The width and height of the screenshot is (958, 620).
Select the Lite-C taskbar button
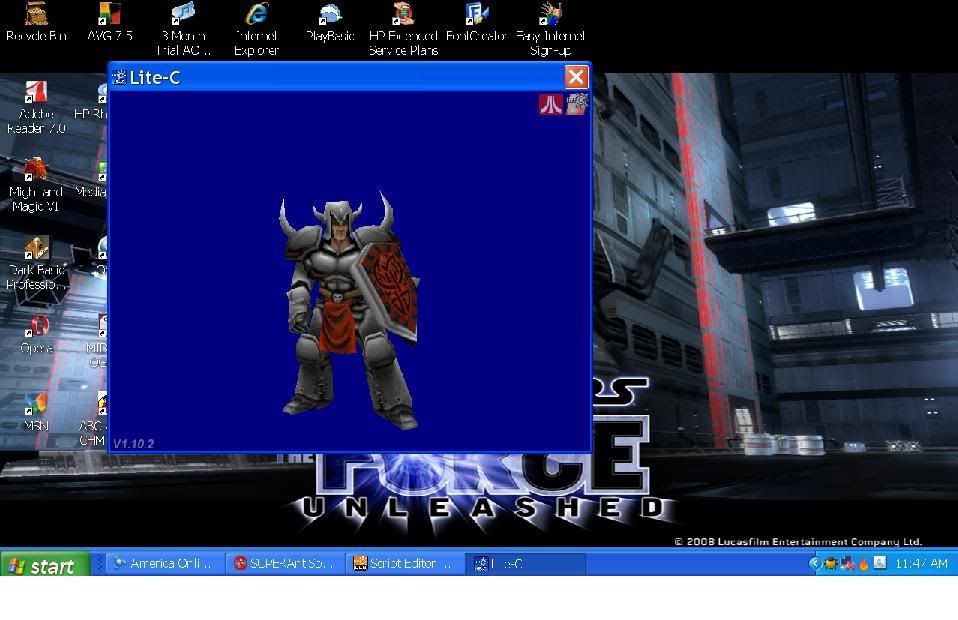[x=525, y=564]
